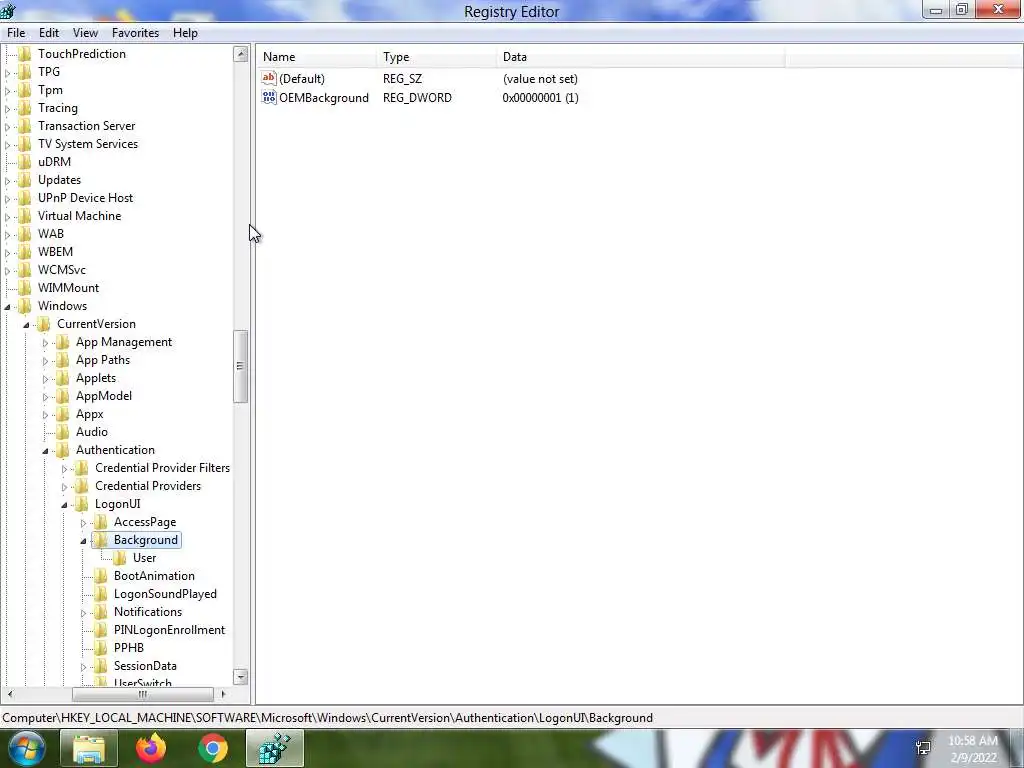The width and height of the screenshot is (1024, 768).
Task: Expand the Transaction Server key
Action: click(8, 127)
